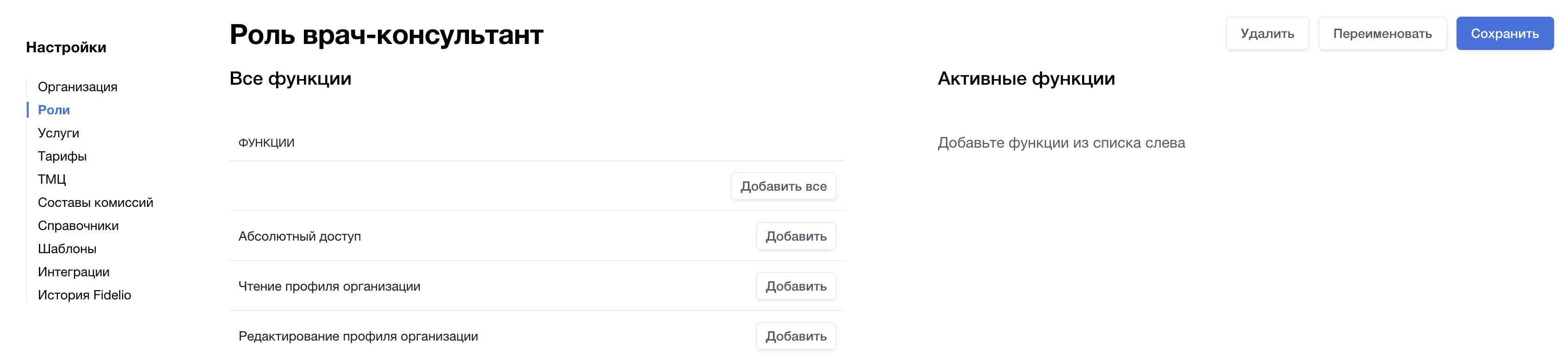Click Добавить все to add all functions

point(783,186)
